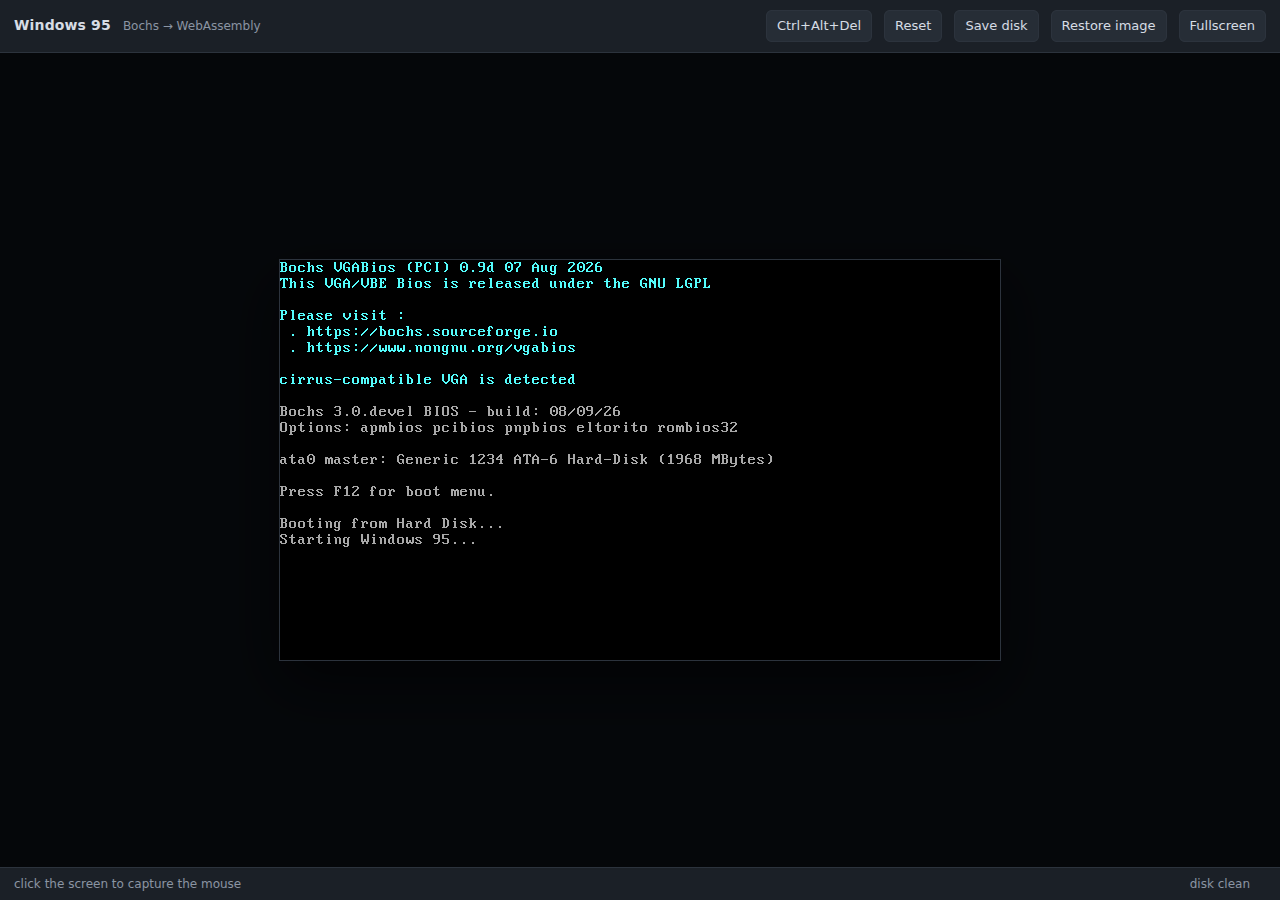The width and height of the screenshot is (1280, 900).
Task: Click the 'disk clean' status text
Action: (x=1219, y=884)
